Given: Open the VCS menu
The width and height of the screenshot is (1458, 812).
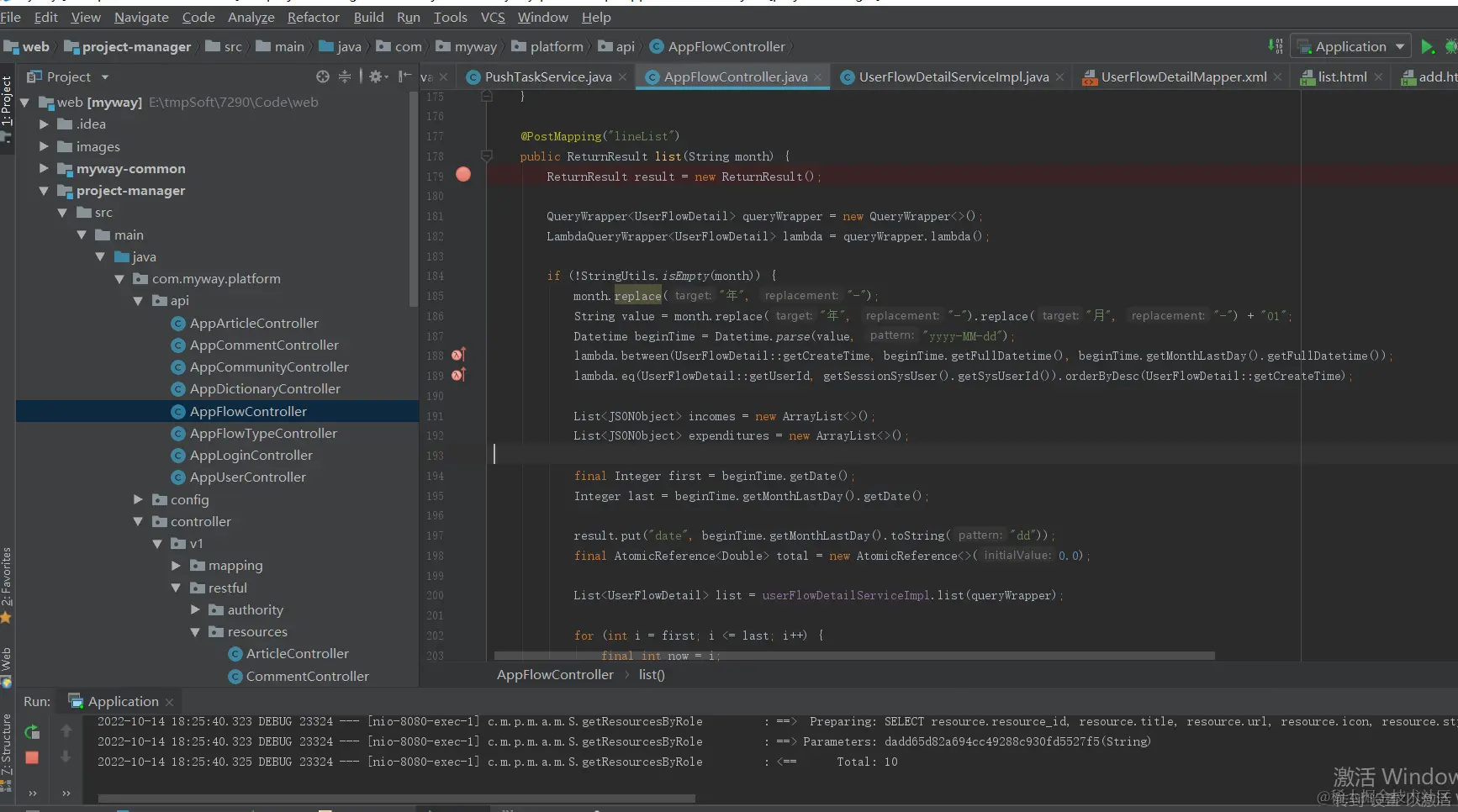Looking at the screenshot, I should [x=493, y=17].
